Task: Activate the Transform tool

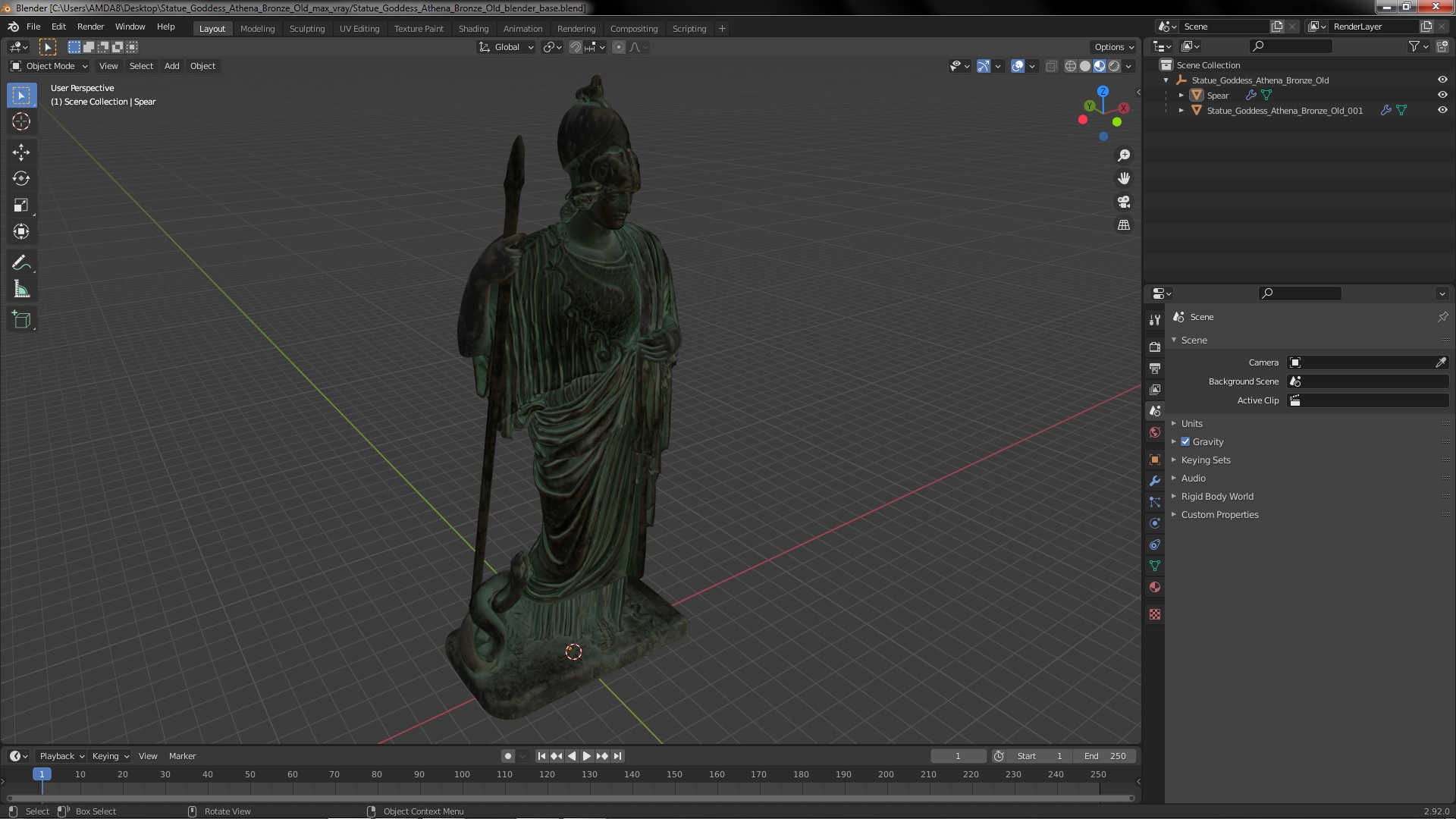Action: [x=21, y=232]
